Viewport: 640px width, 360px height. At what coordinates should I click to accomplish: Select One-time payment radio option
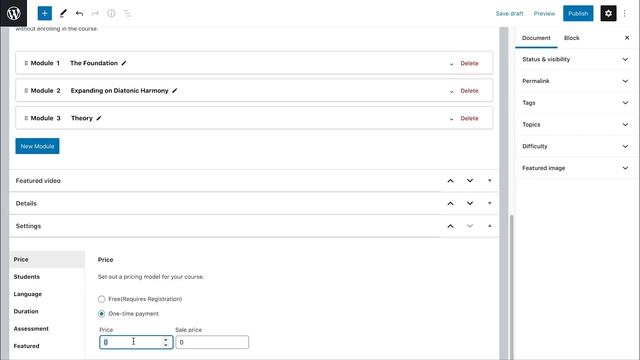pos(101,314)
